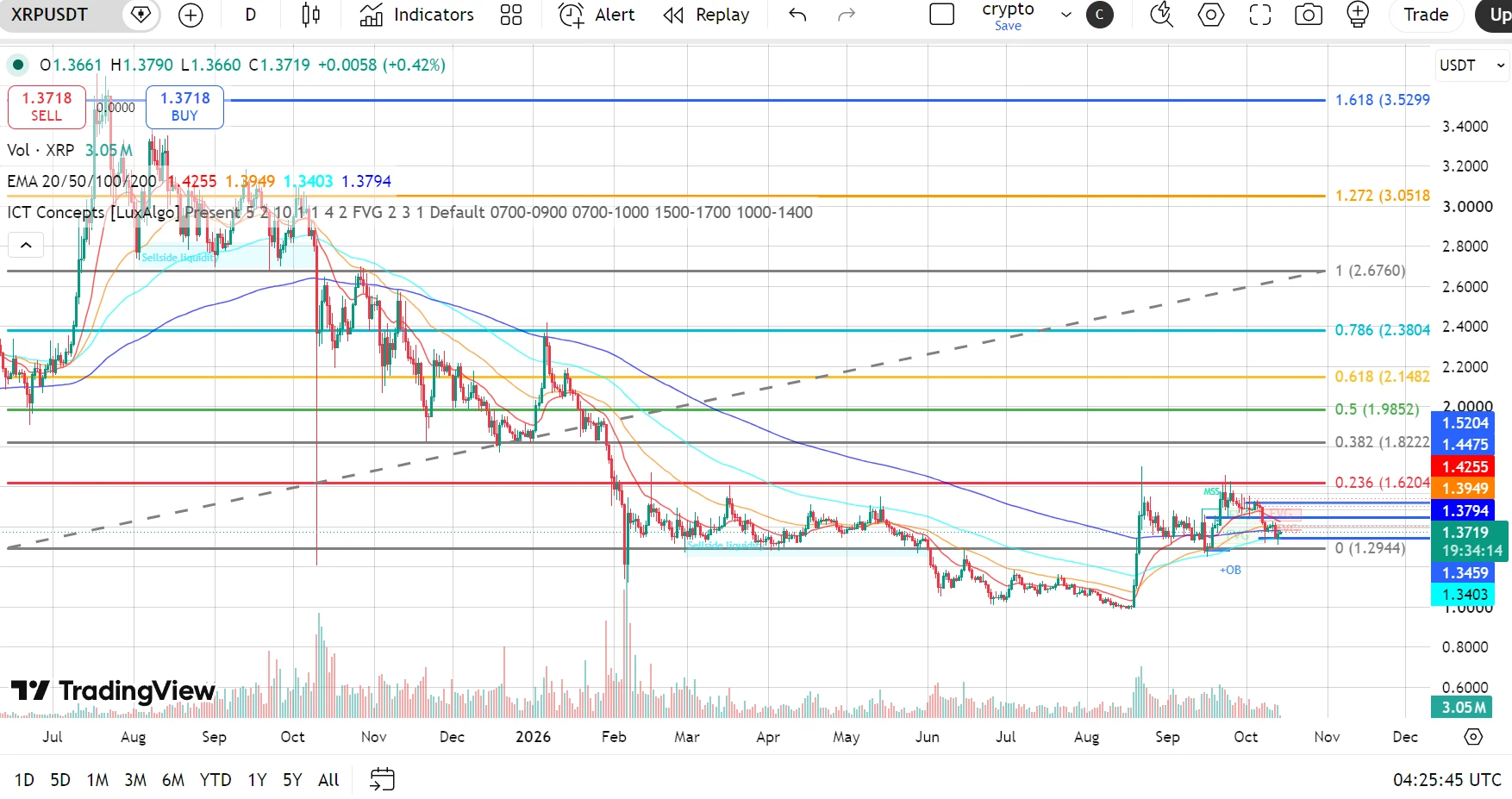
Task: Open the Indicators dialog
Action: (x=417, y=15)
